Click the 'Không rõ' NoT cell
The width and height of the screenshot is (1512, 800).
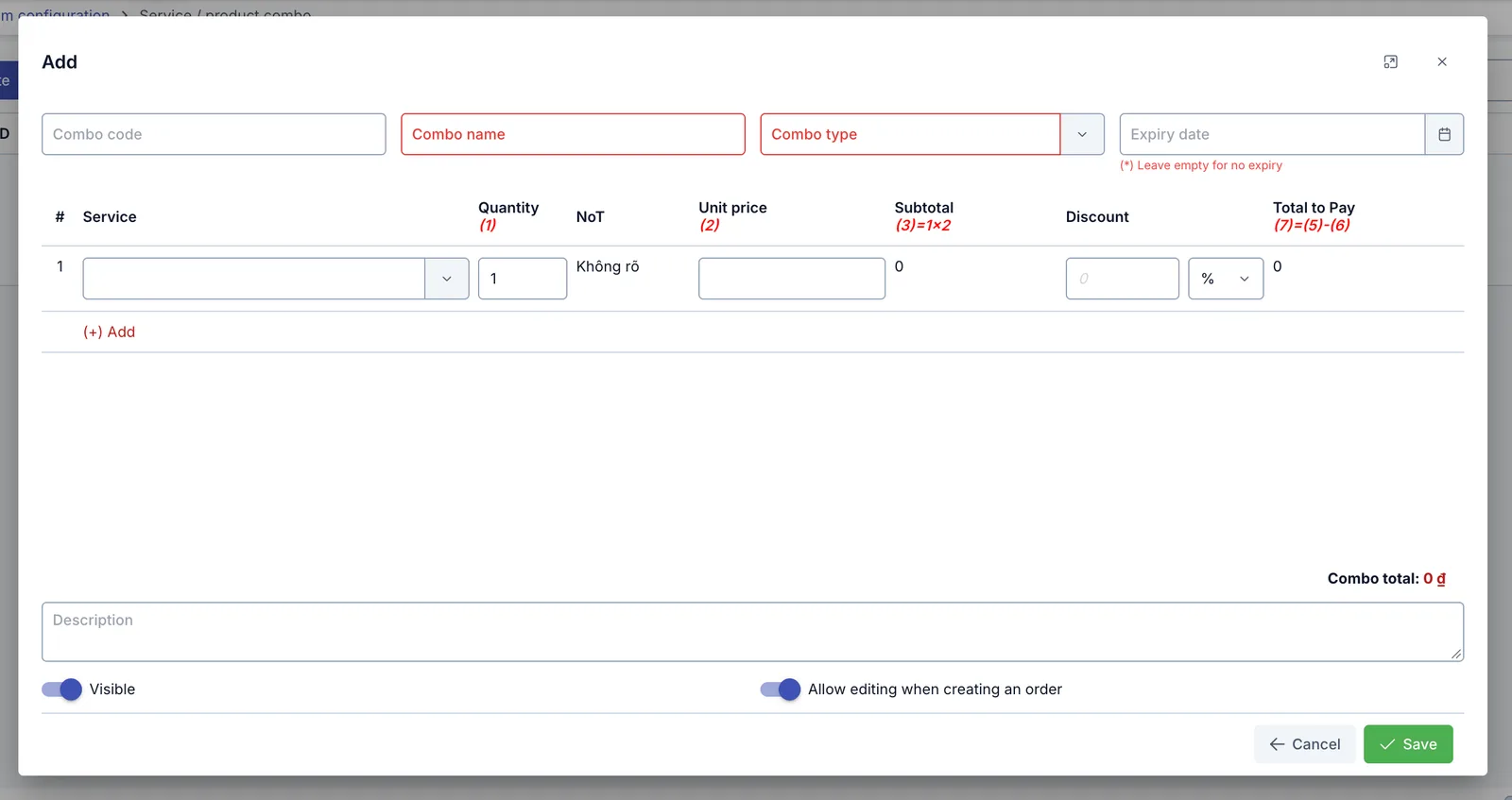coord(608,267)
